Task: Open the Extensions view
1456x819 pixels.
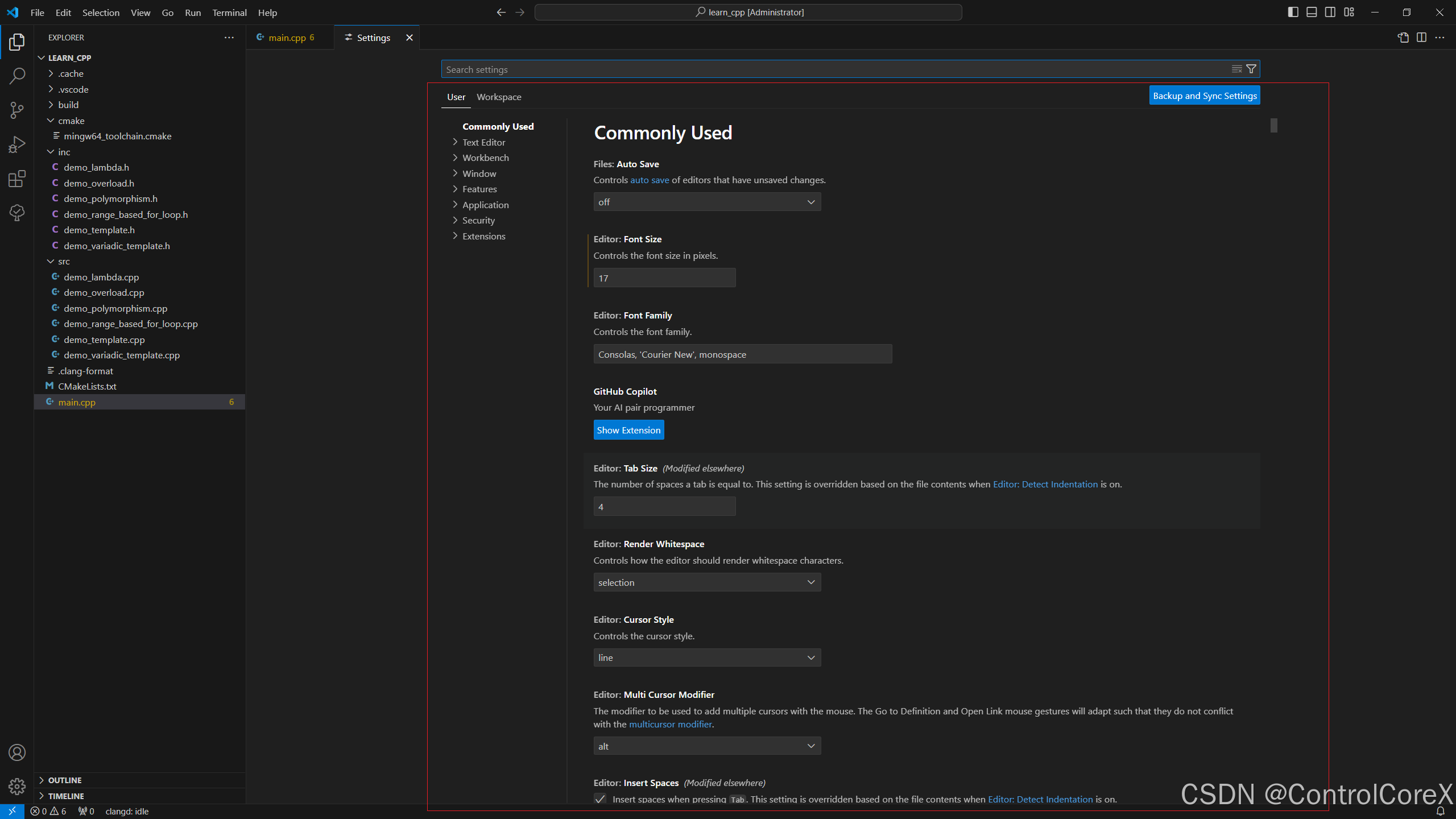Action: click(x=17, y=179)
